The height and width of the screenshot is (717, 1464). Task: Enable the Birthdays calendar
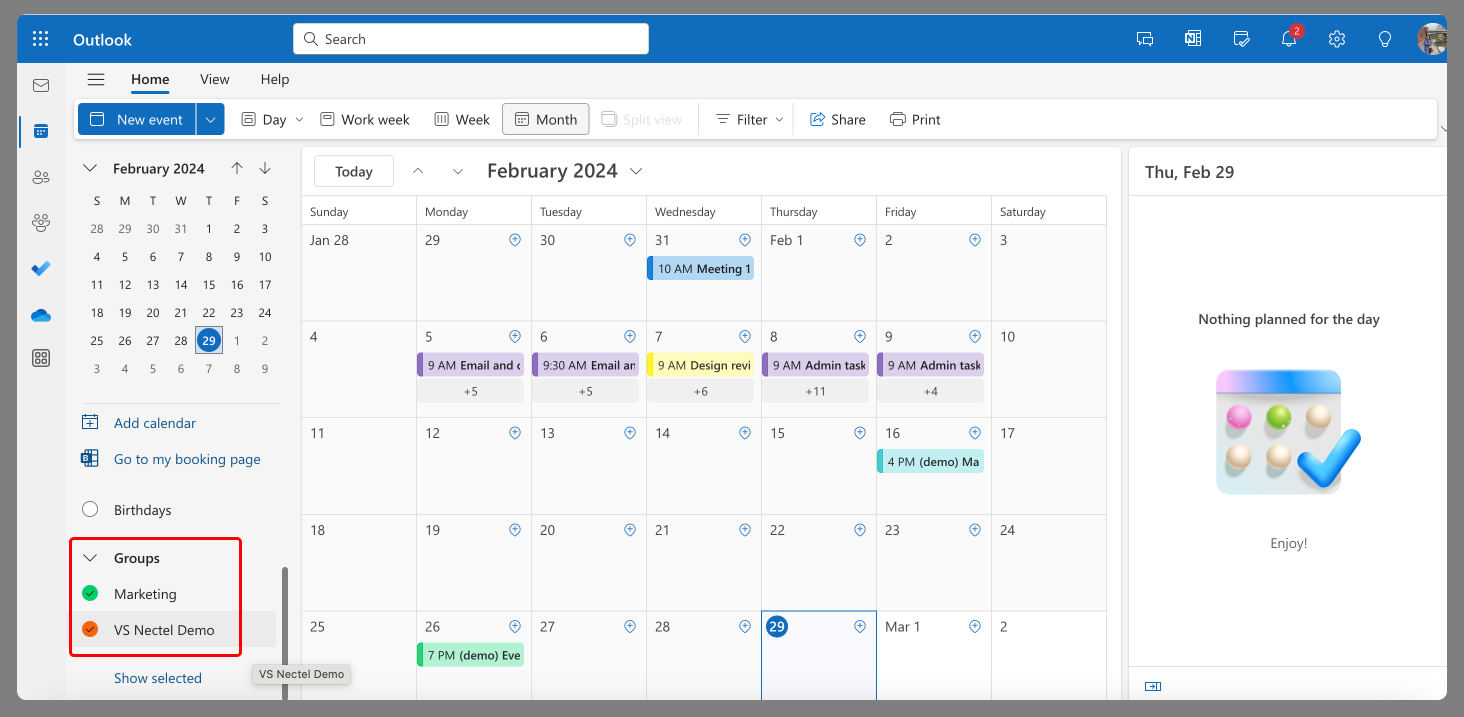(89, 509)
